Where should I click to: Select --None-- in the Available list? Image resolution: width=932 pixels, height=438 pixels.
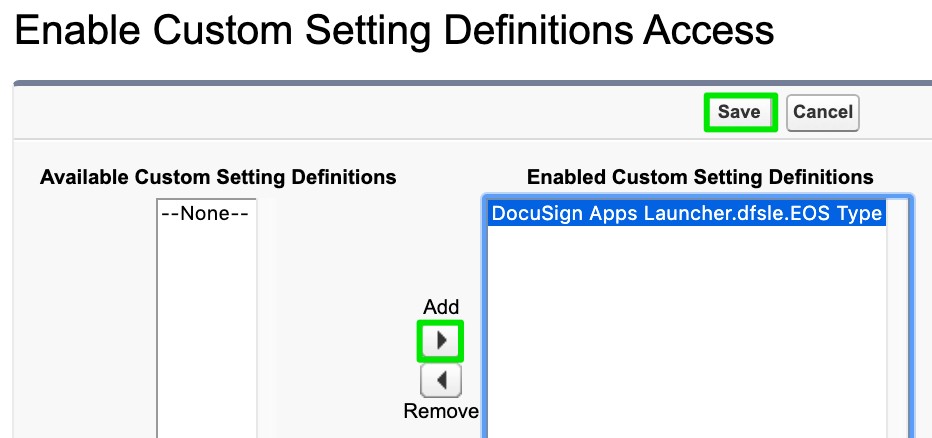(x=205, y=213)
